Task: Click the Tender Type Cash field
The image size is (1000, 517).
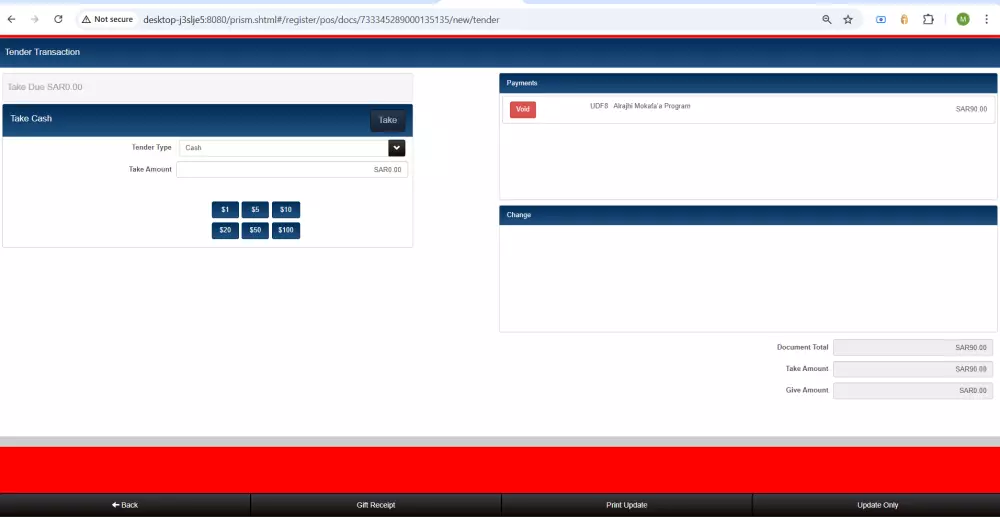Action: pyautogui.click(x=284, y=148)
